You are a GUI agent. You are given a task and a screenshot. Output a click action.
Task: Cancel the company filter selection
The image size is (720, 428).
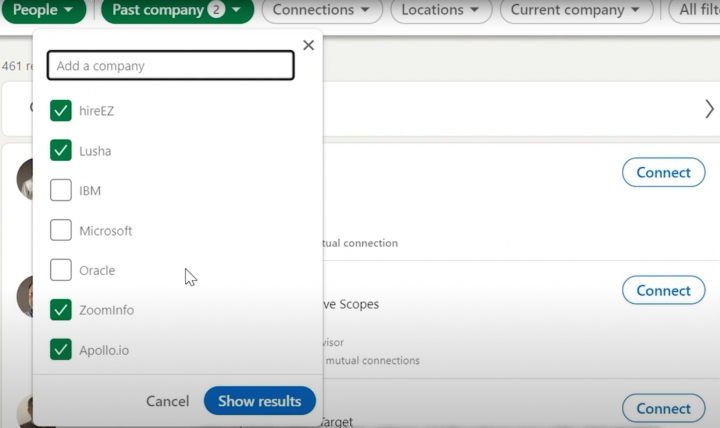tap(167, 401)
